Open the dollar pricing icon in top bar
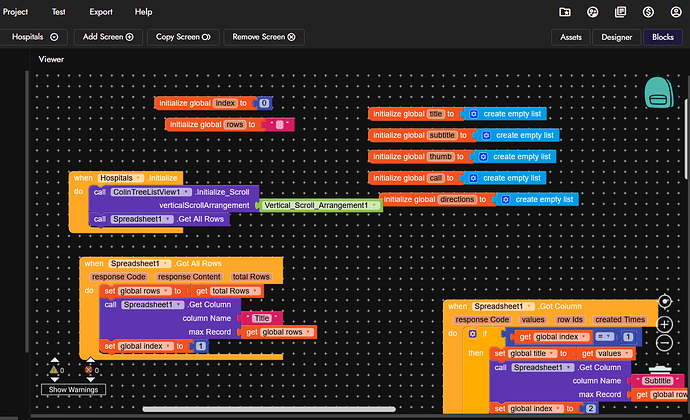The height and width of the screenshot is (420, 690). [x=648, y=12]
